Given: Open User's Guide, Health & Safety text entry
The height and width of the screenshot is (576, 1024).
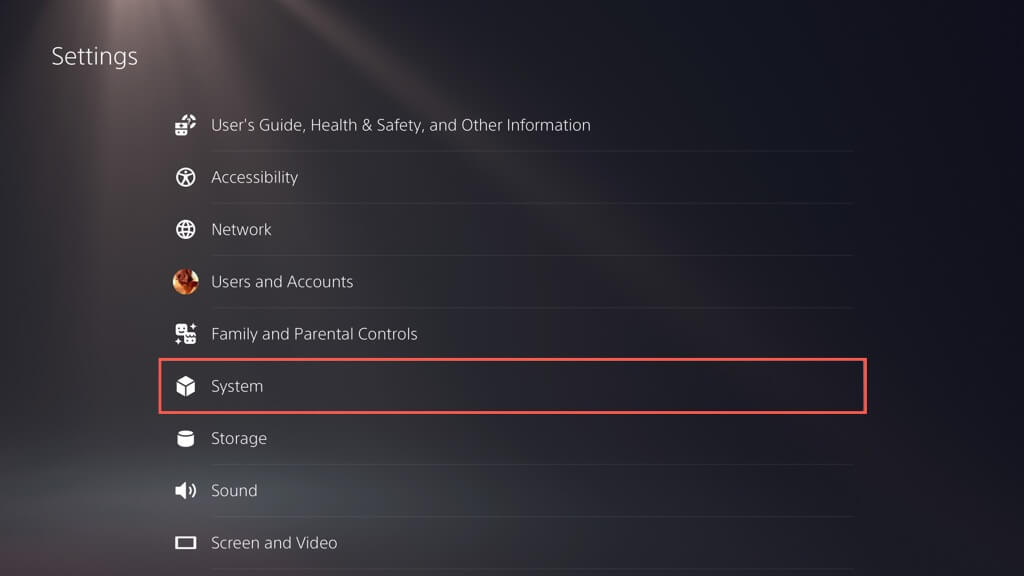Looking at the screenshot, I should [400, 125].
